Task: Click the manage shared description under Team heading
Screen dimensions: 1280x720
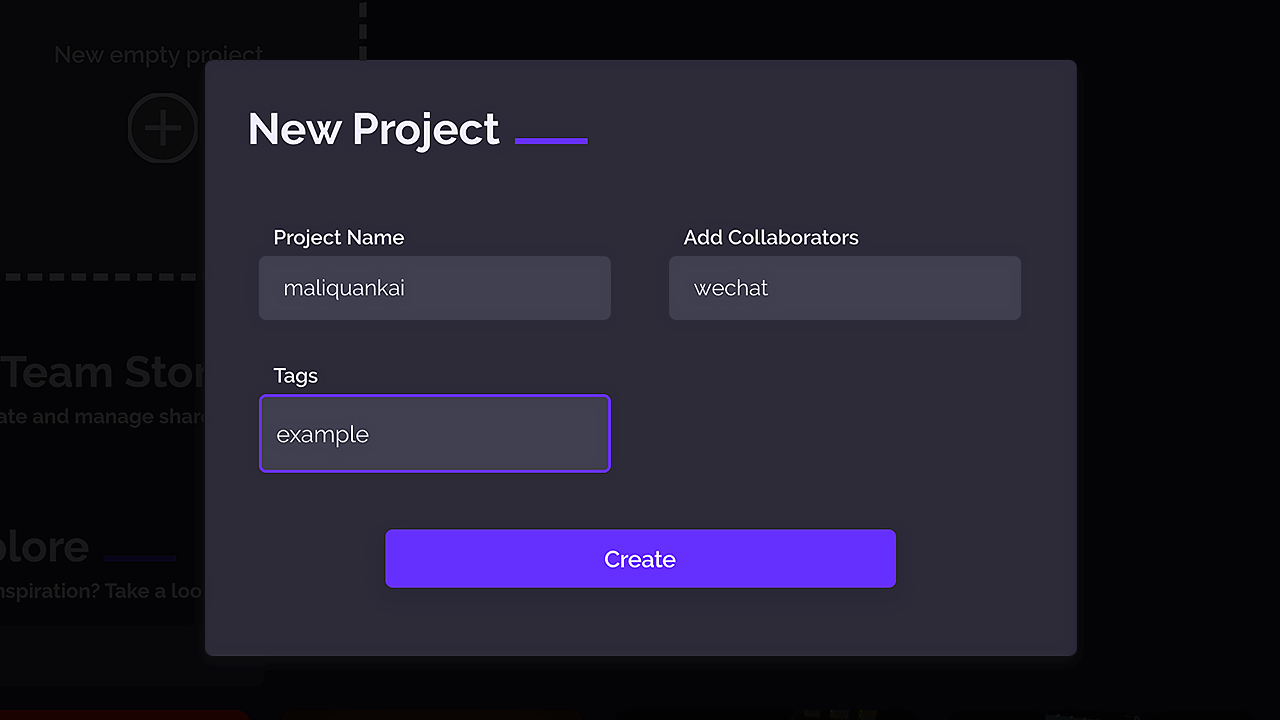Action: click(x=100, y=417)
